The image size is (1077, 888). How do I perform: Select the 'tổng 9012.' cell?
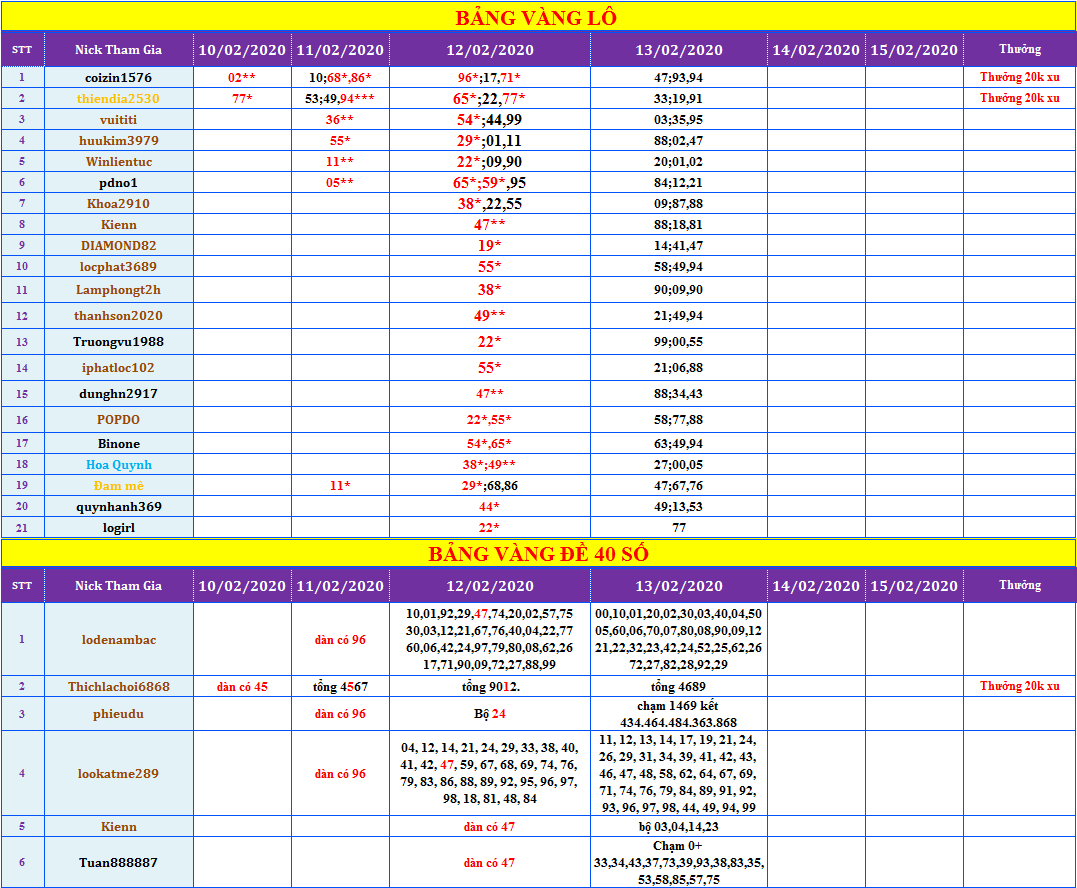(x=489, y=686)
